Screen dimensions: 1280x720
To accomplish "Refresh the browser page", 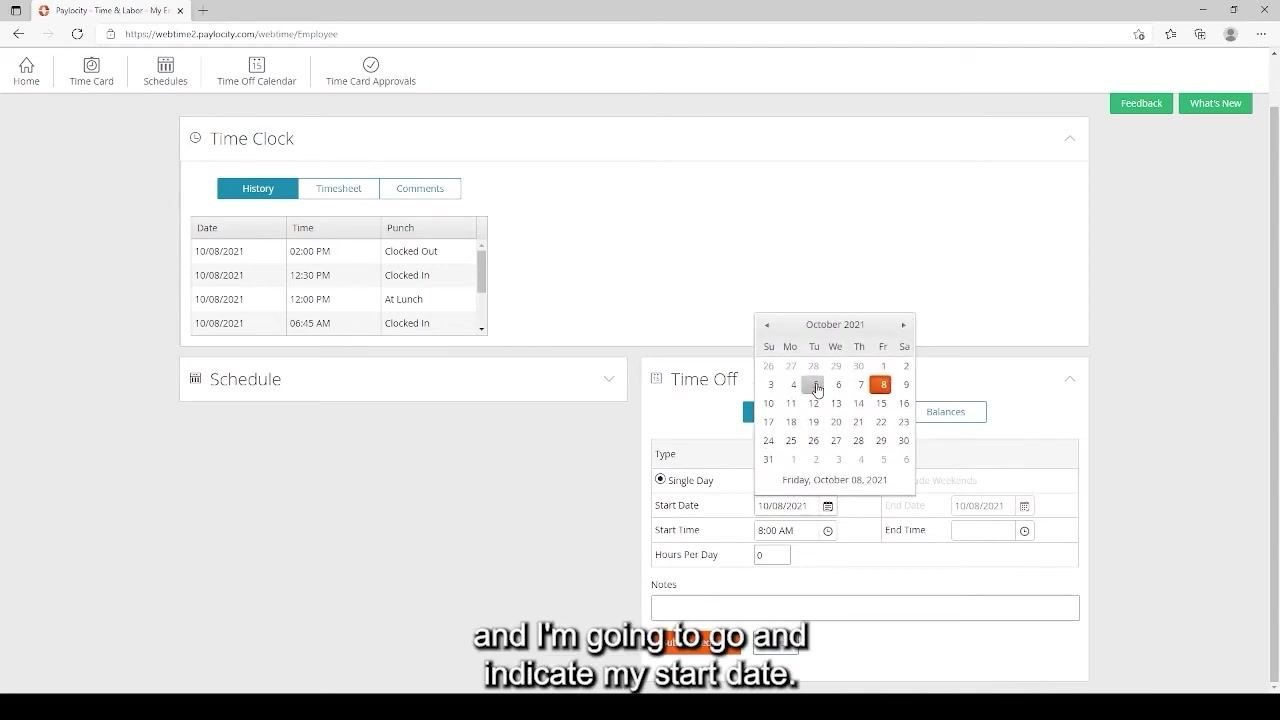I will [77, 34].
